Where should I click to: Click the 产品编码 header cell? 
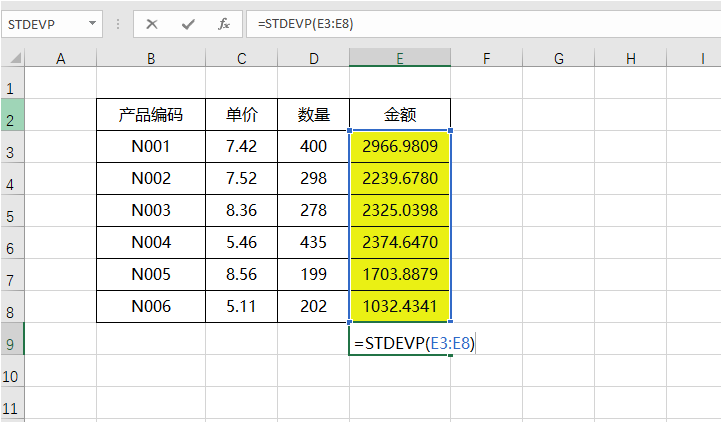click(151, 115)
